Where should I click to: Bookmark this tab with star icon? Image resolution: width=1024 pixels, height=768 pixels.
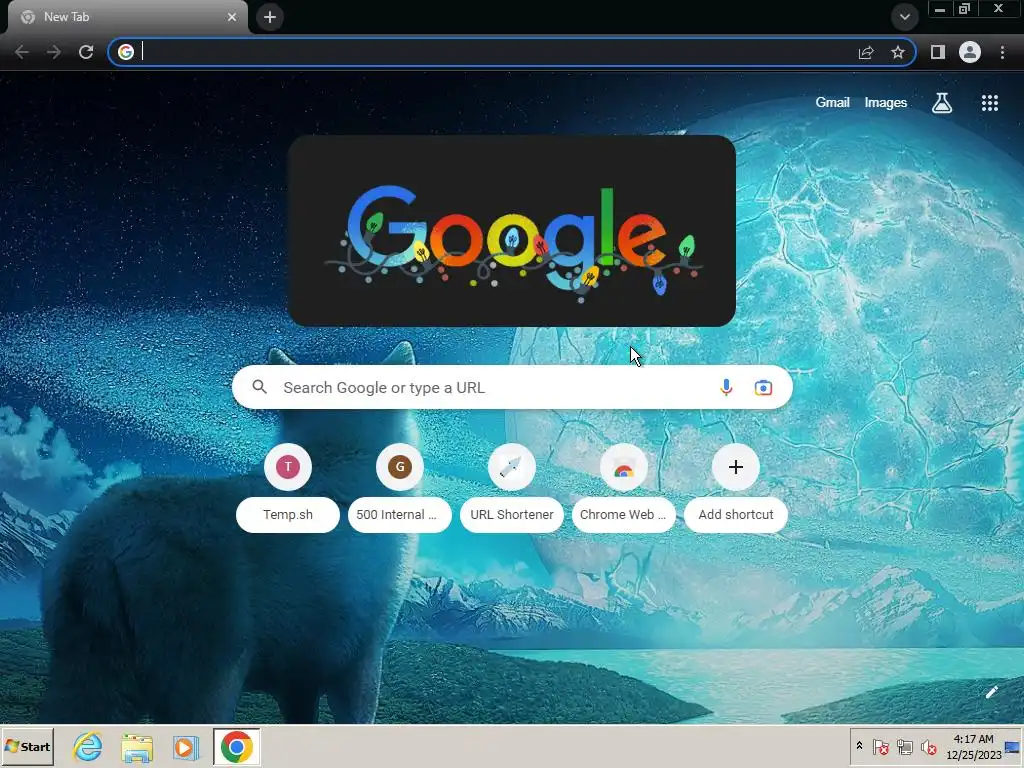pos(898,52)
